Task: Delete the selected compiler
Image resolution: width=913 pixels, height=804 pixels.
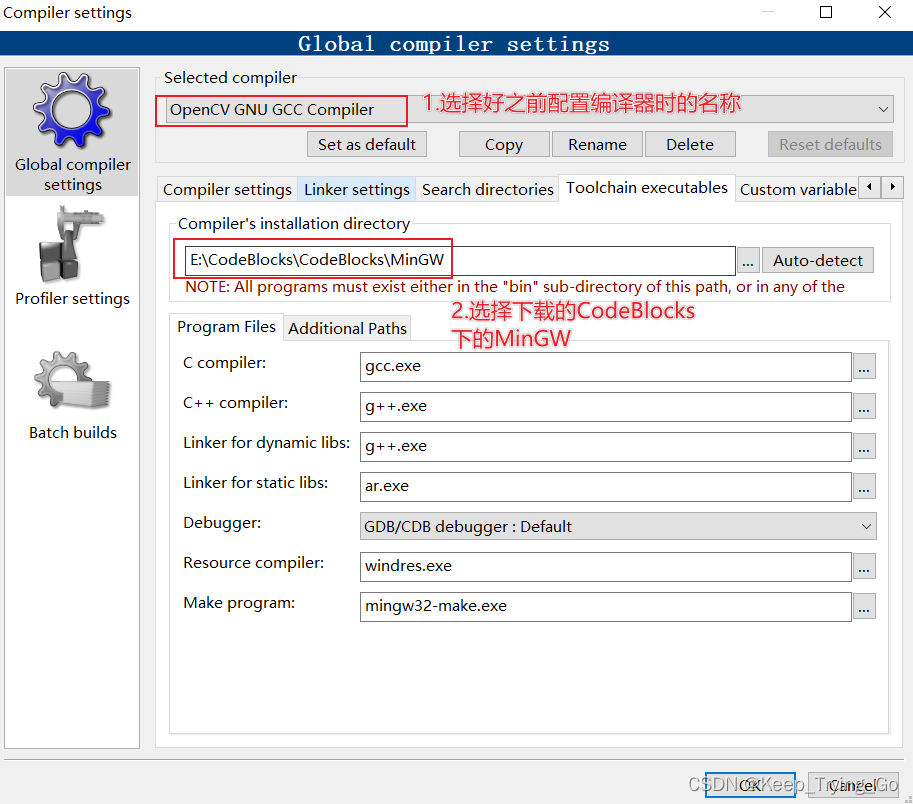Action: [x=690, y=144]
